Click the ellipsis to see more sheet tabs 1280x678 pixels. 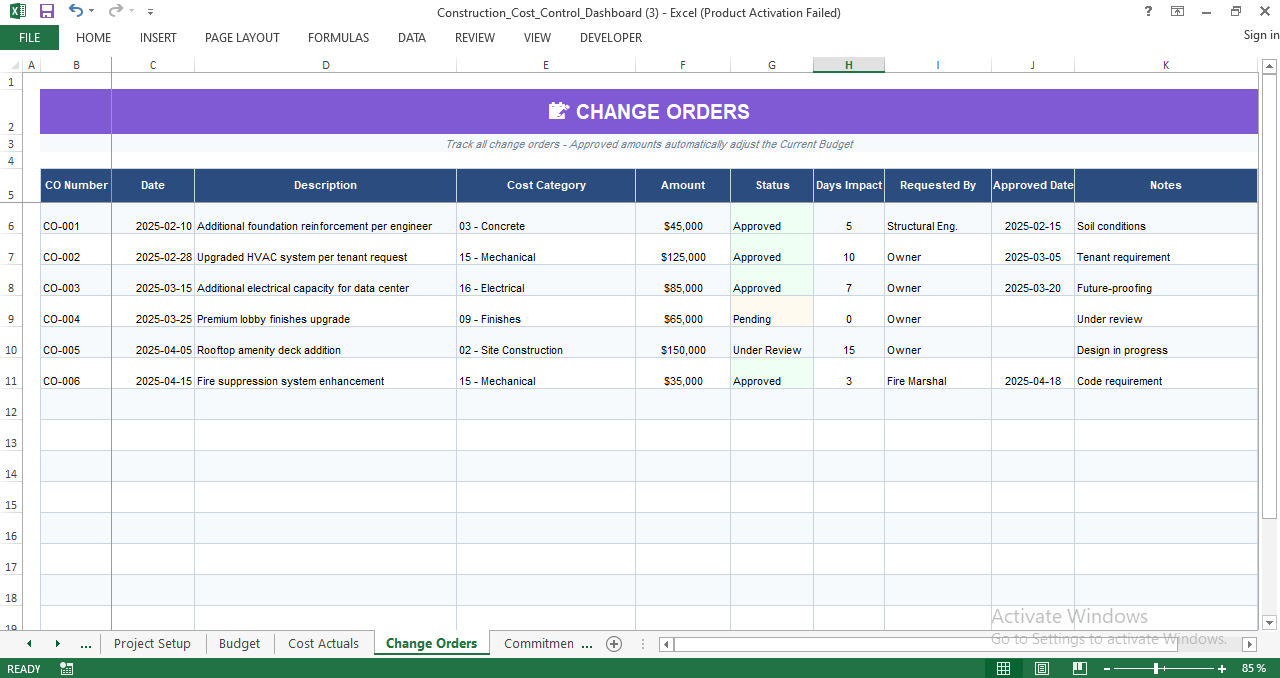86,644
